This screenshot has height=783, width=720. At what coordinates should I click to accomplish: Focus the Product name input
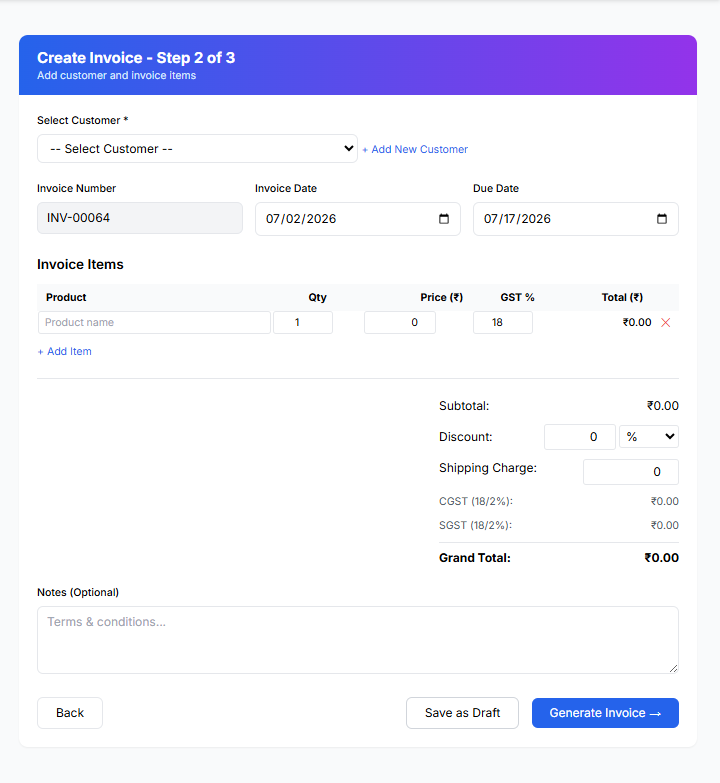(x=154, y=323)
